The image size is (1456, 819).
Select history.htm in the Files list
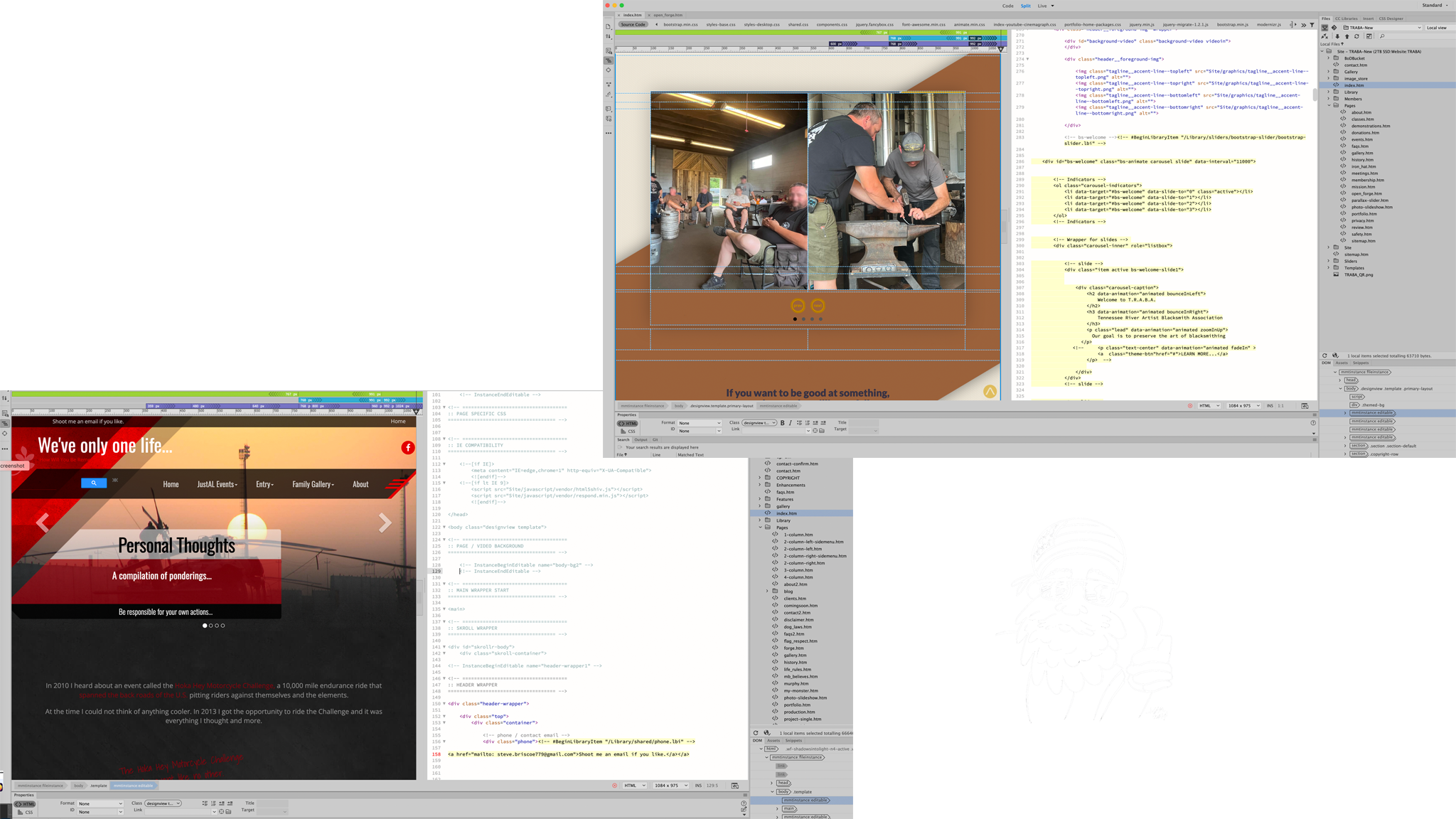(x=1361, y=160)
